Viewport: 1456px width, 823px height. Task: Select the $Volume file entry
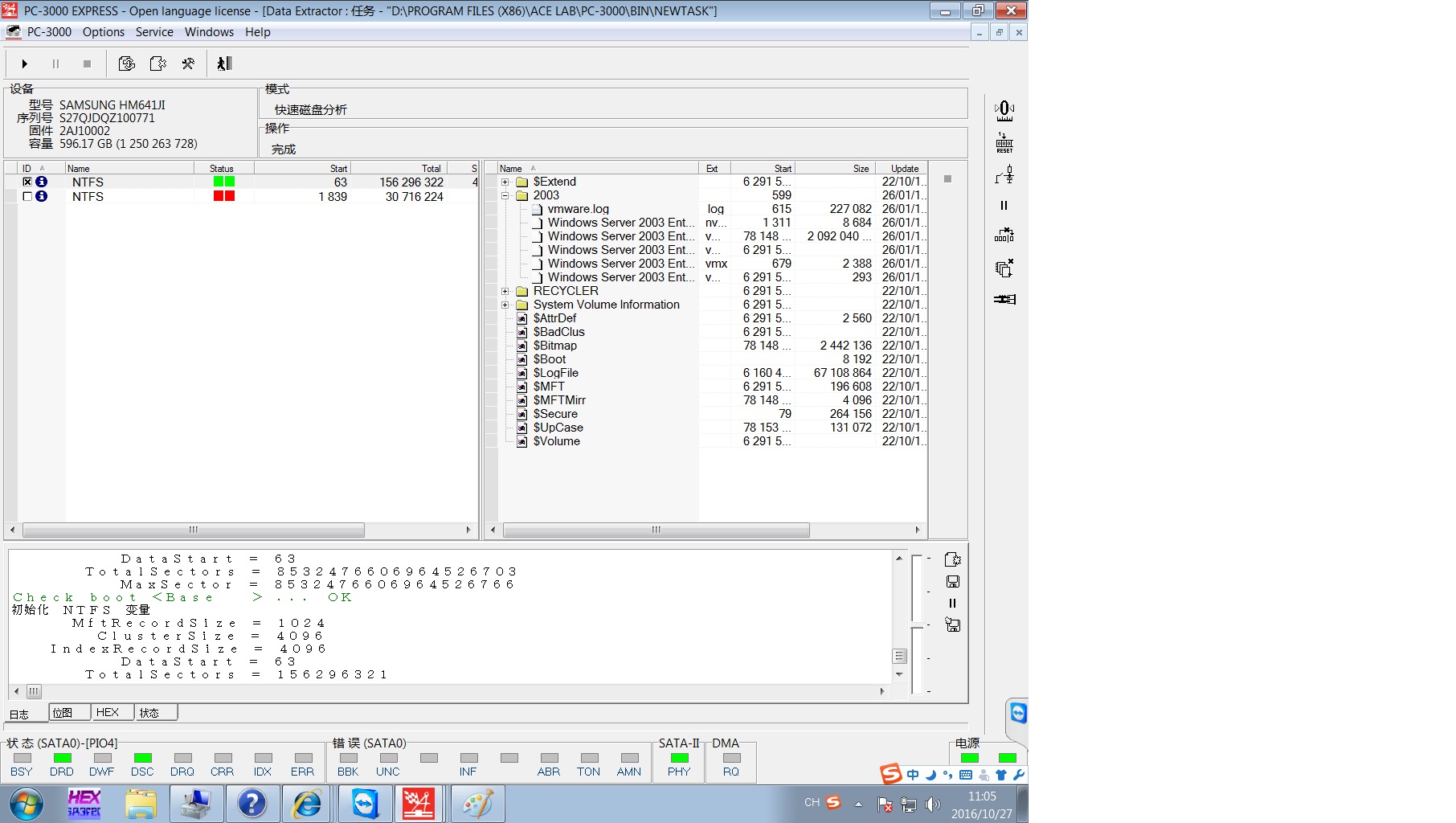(x=557, y=441)
